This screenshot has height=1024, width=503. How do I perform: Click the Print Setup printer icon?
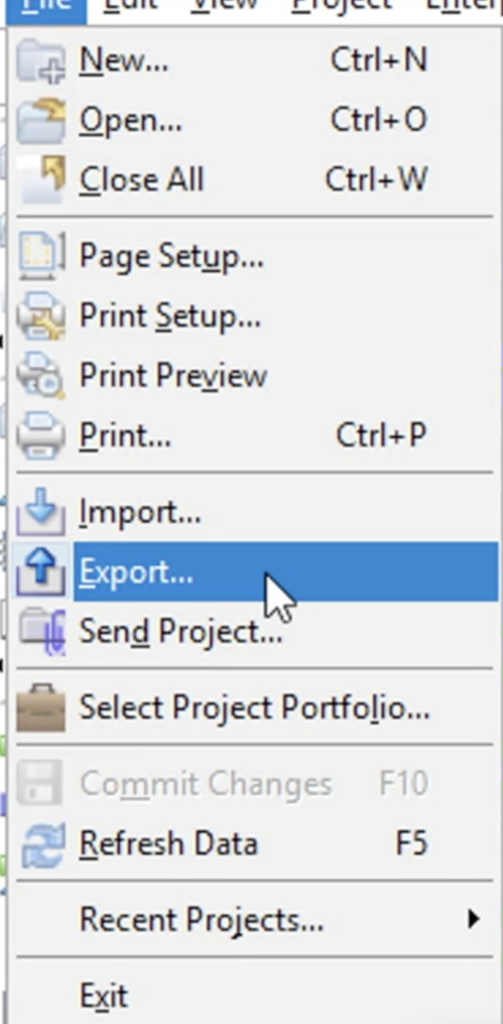click(41, 316)
